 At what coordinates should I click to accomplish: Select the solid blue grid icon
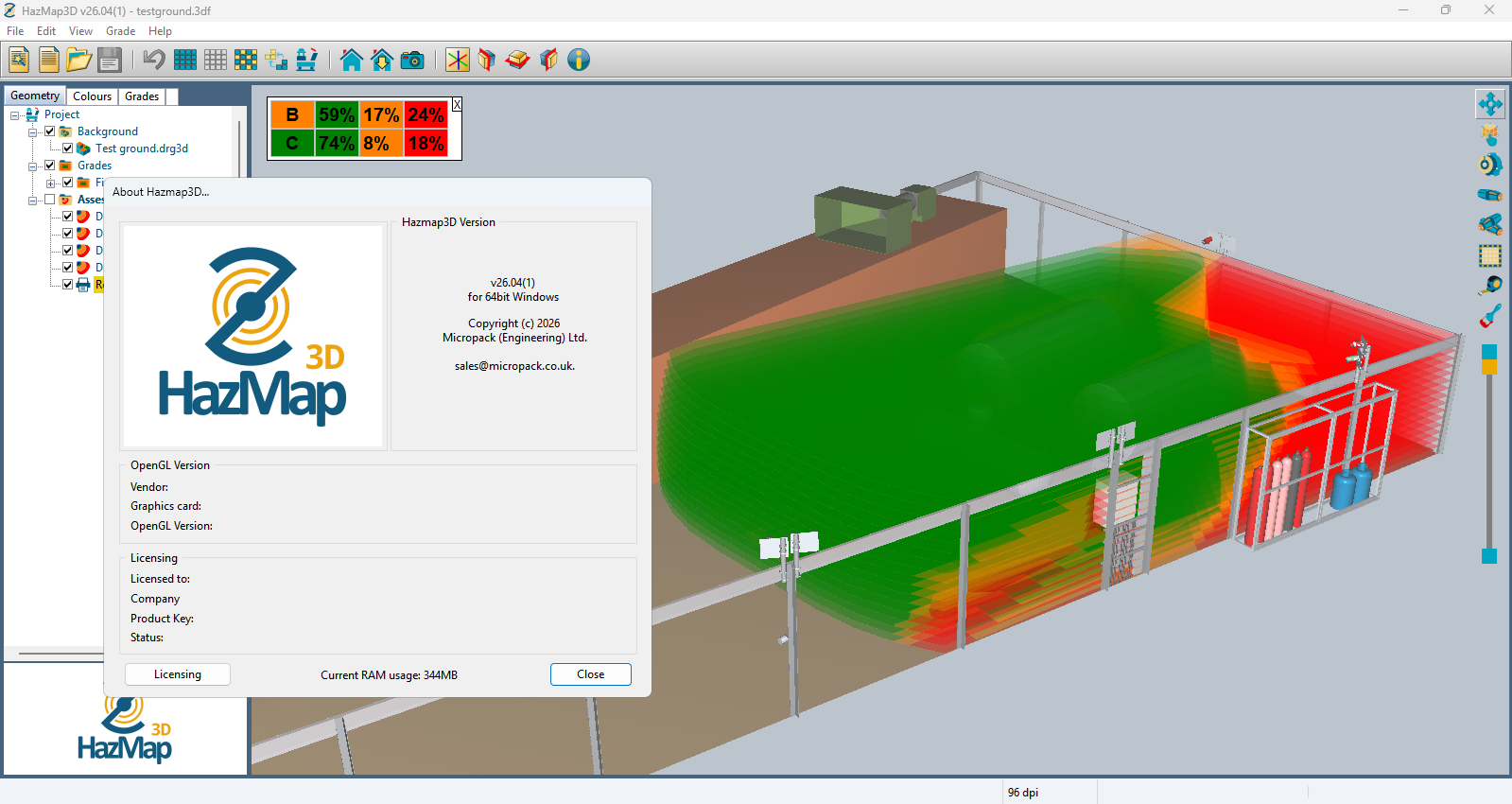point(185,60)
